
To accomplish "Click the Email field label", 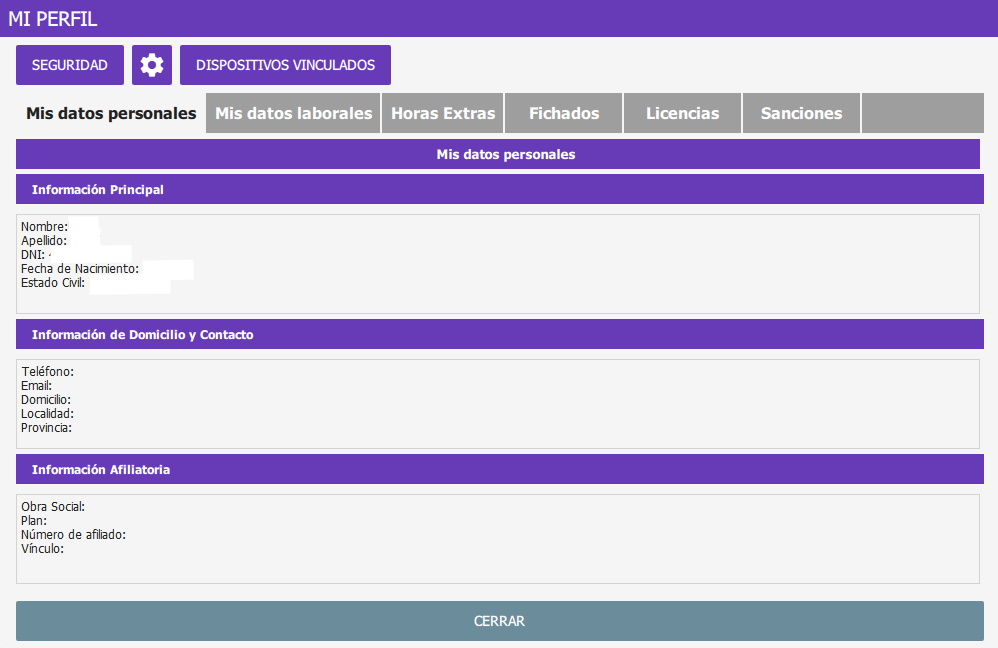I will coord(37,385).
